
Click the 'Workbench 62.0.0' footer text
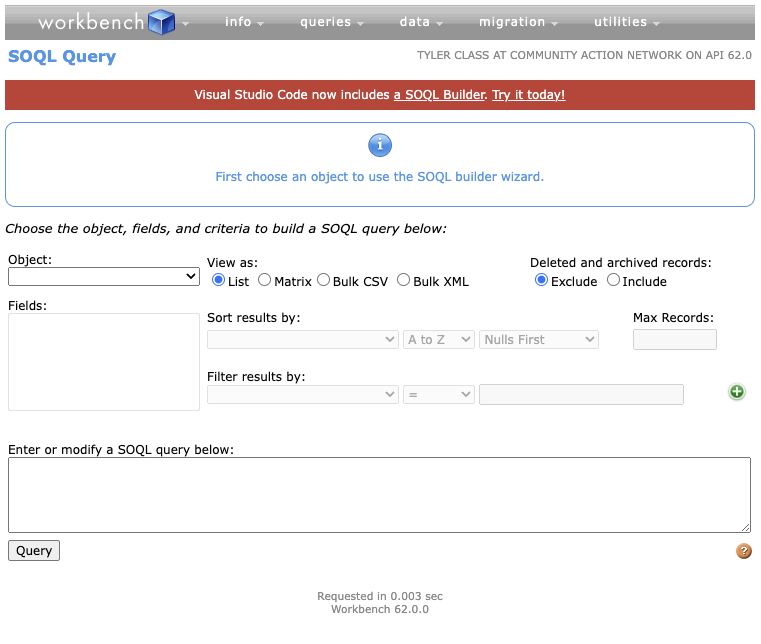(380, 610)
